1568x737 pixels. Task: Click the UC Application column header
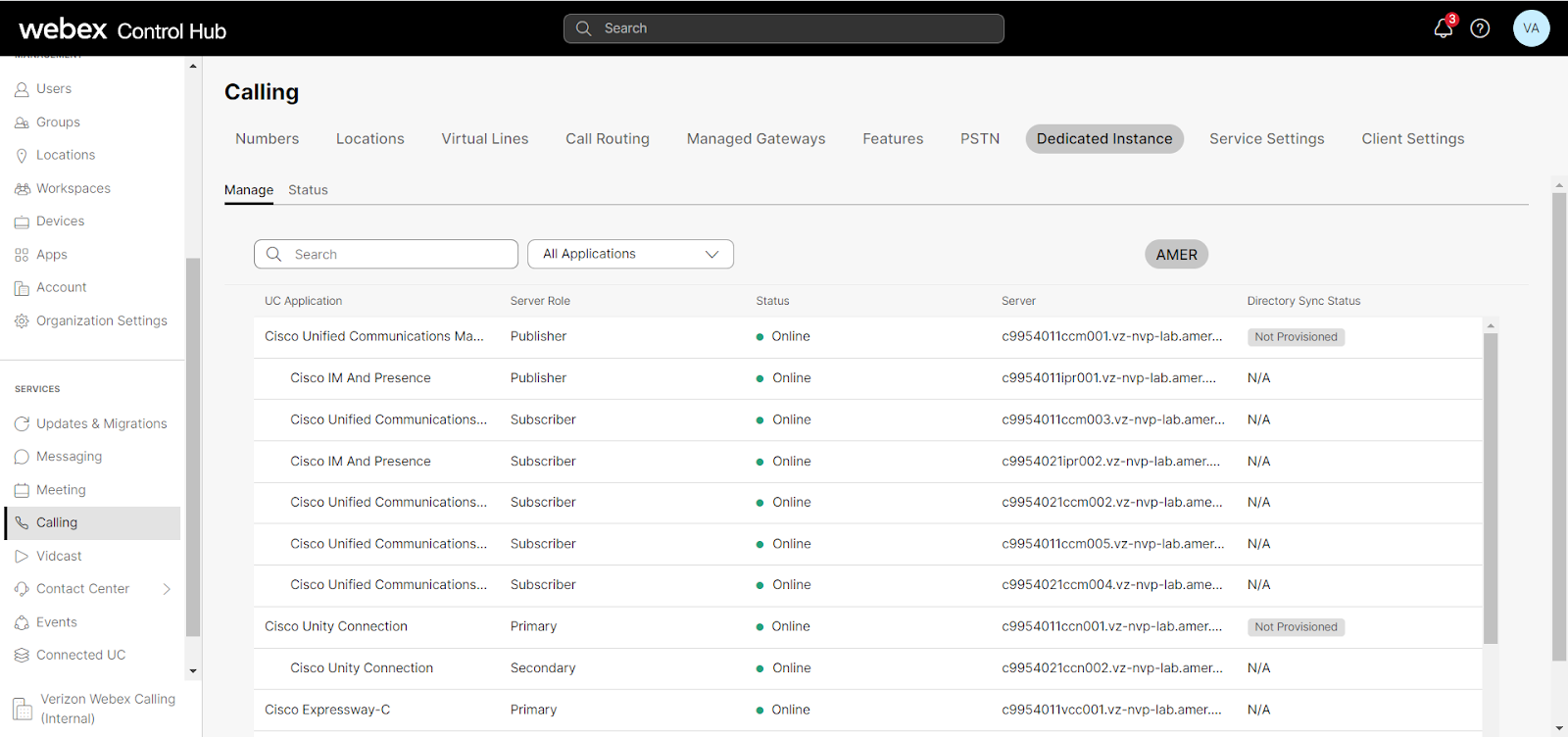[x=304, y=302]
